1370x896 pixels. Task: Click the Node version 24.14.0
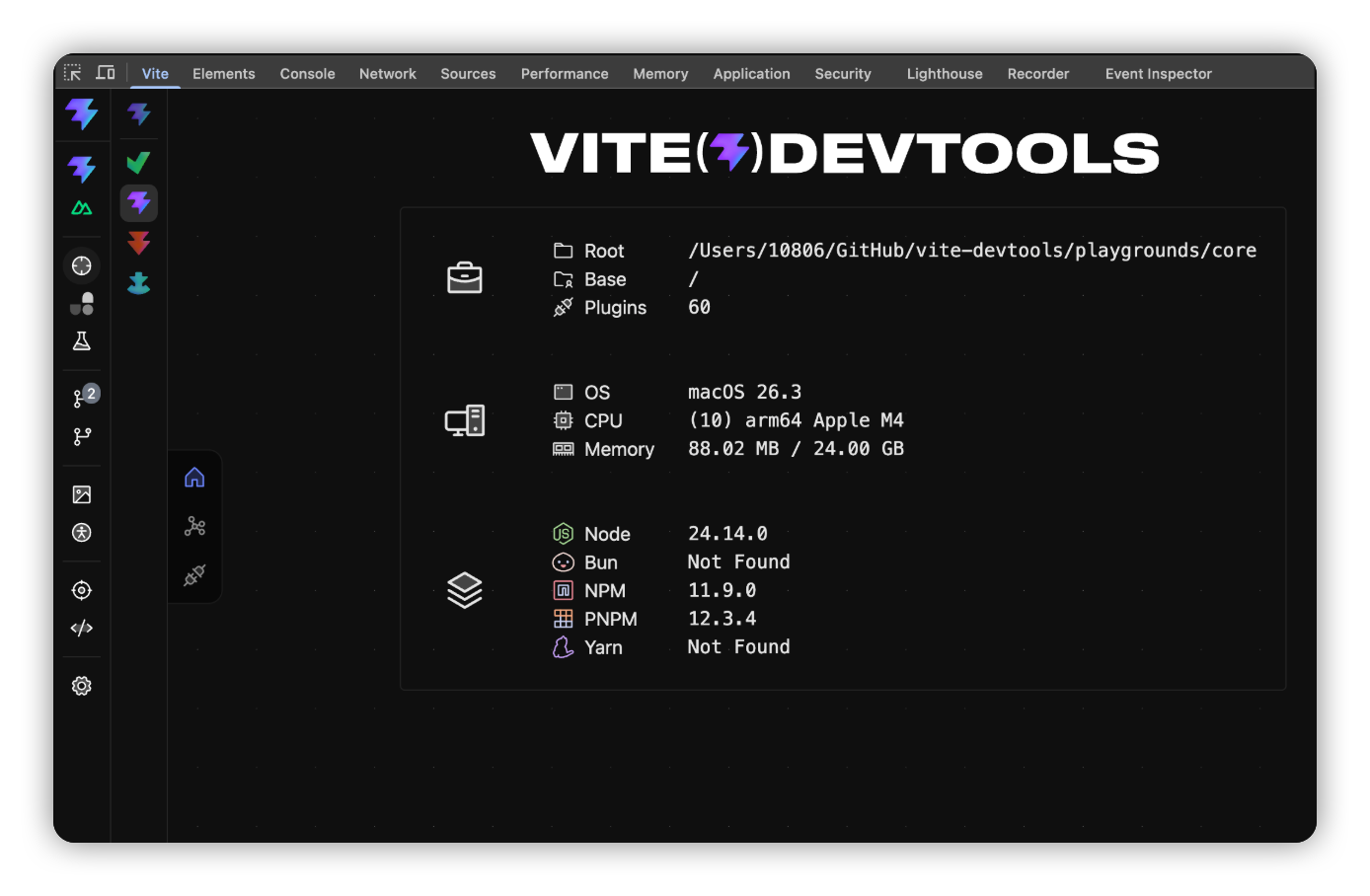click(x=727, y=533)
